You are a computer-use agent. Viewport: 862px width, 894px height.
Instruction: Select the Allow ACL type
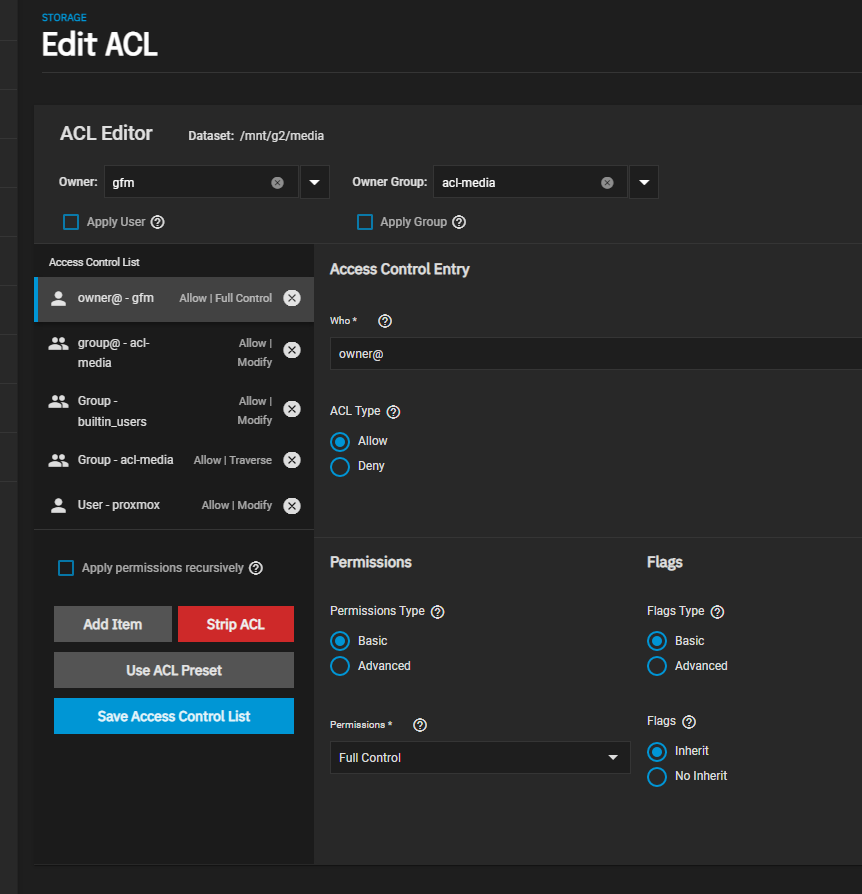coord(340,442)
